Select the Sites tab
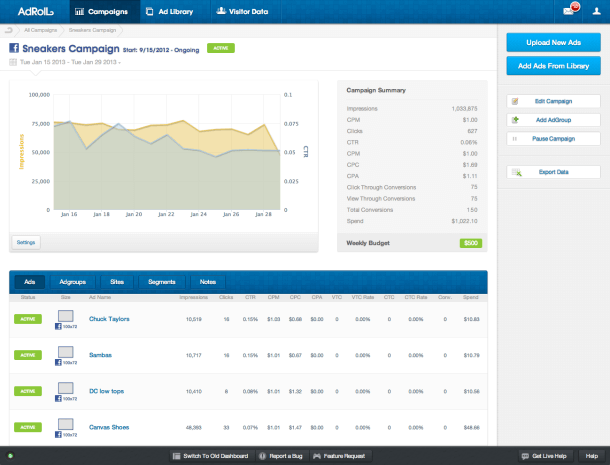This screenshot has width=610, height=465. coord(117,282)
